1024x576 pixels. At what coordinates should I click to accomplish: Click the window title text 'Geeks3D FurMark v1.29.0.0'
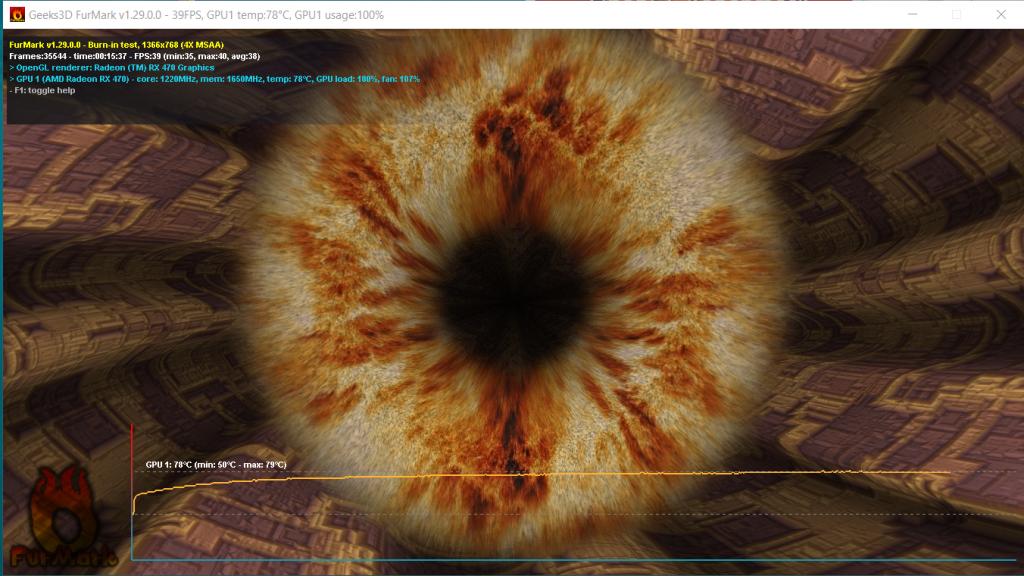pyautogui.click(x=95, y=15)
